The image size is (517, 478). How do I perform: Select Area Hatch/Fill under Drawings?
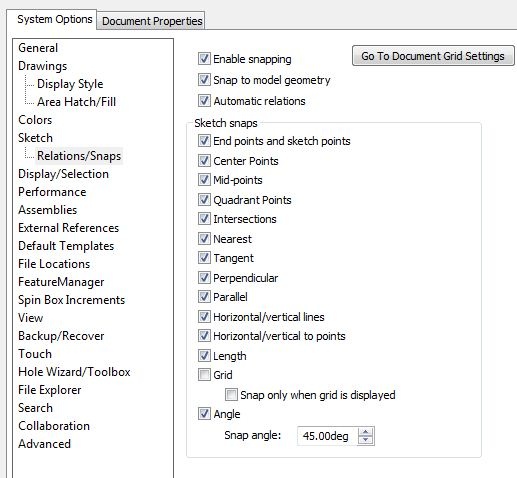77,102
